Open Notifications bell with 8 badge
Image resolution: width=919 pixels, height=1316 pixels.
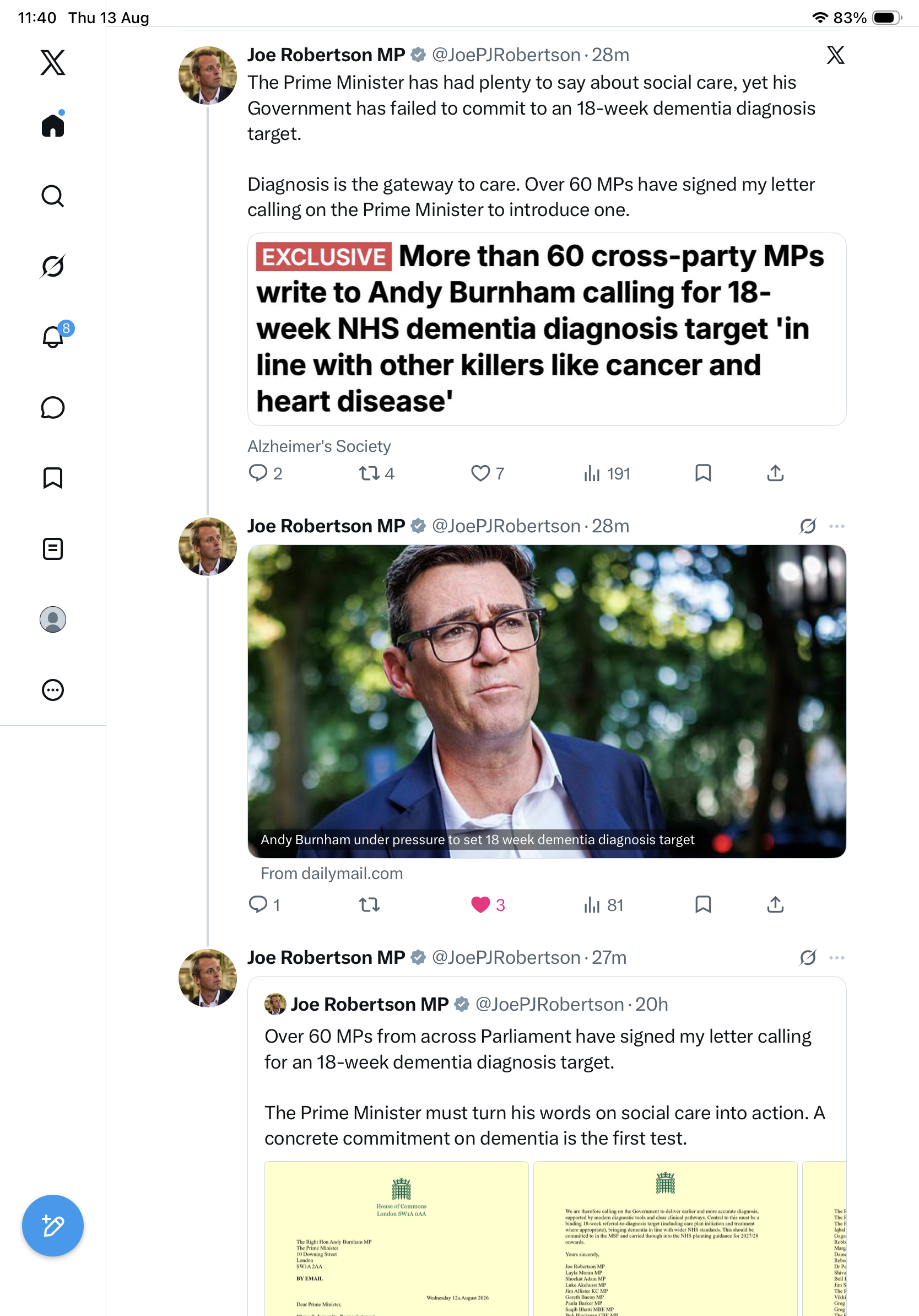tap(54, 336)
